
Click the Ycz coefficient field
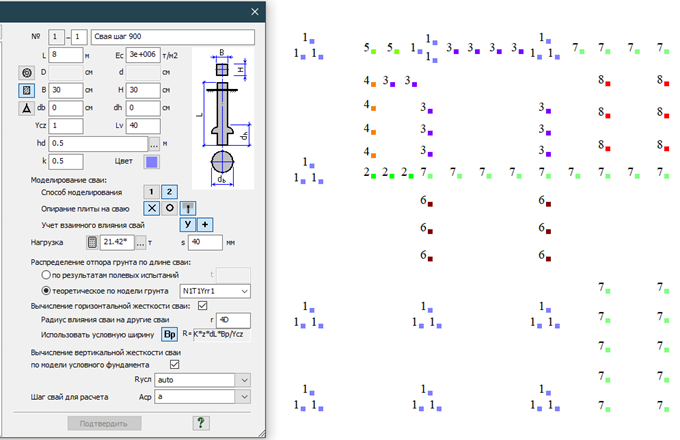[65, 126]
